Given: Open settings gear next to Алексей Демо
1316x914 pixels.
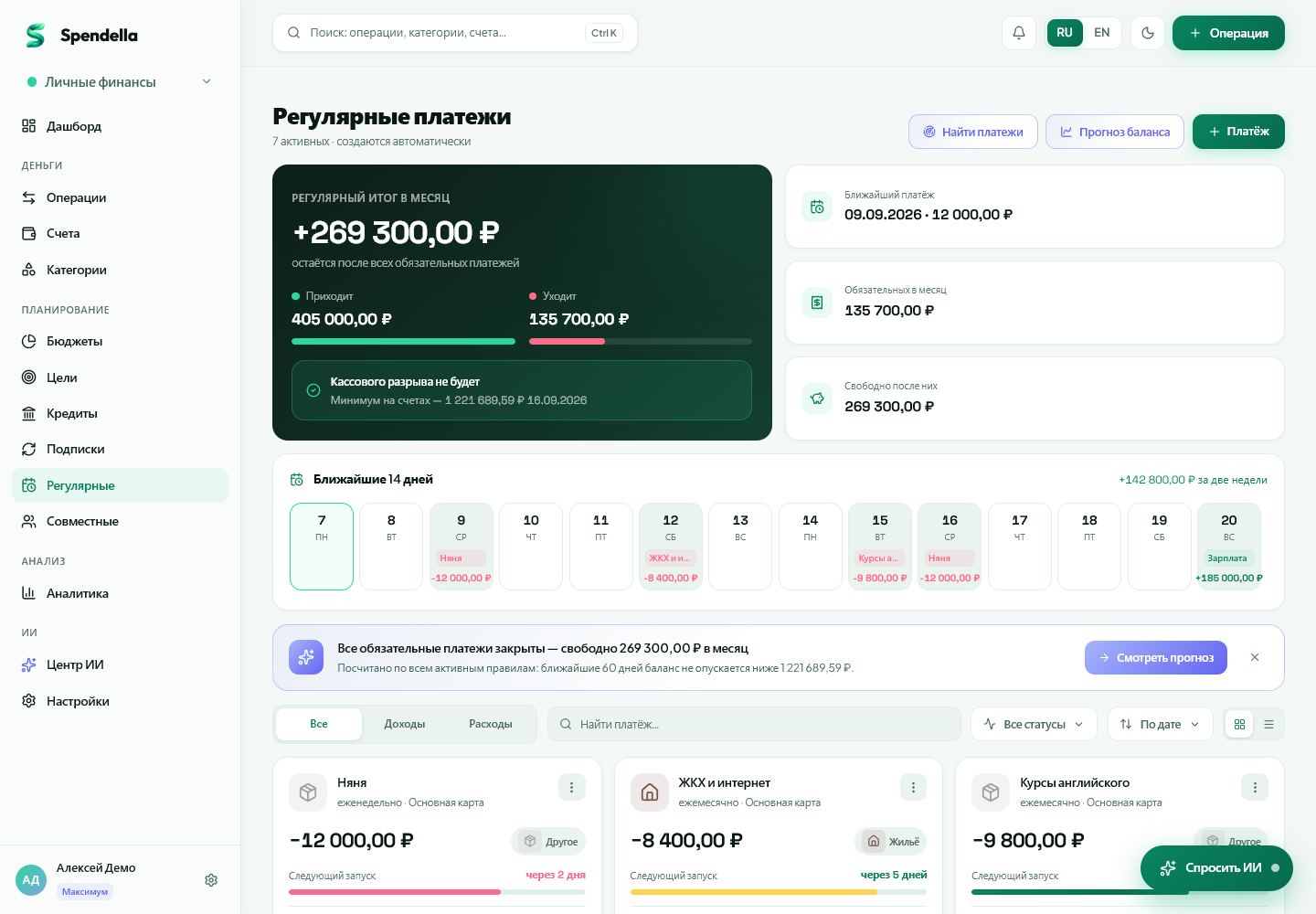Looking at the screenshot, I should 211,880.
